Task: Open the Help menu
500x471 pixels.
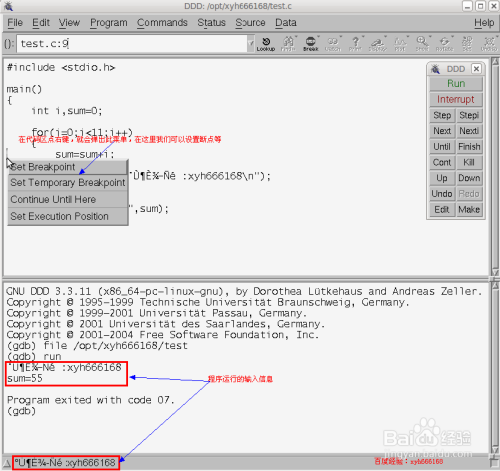Action: 484,23
